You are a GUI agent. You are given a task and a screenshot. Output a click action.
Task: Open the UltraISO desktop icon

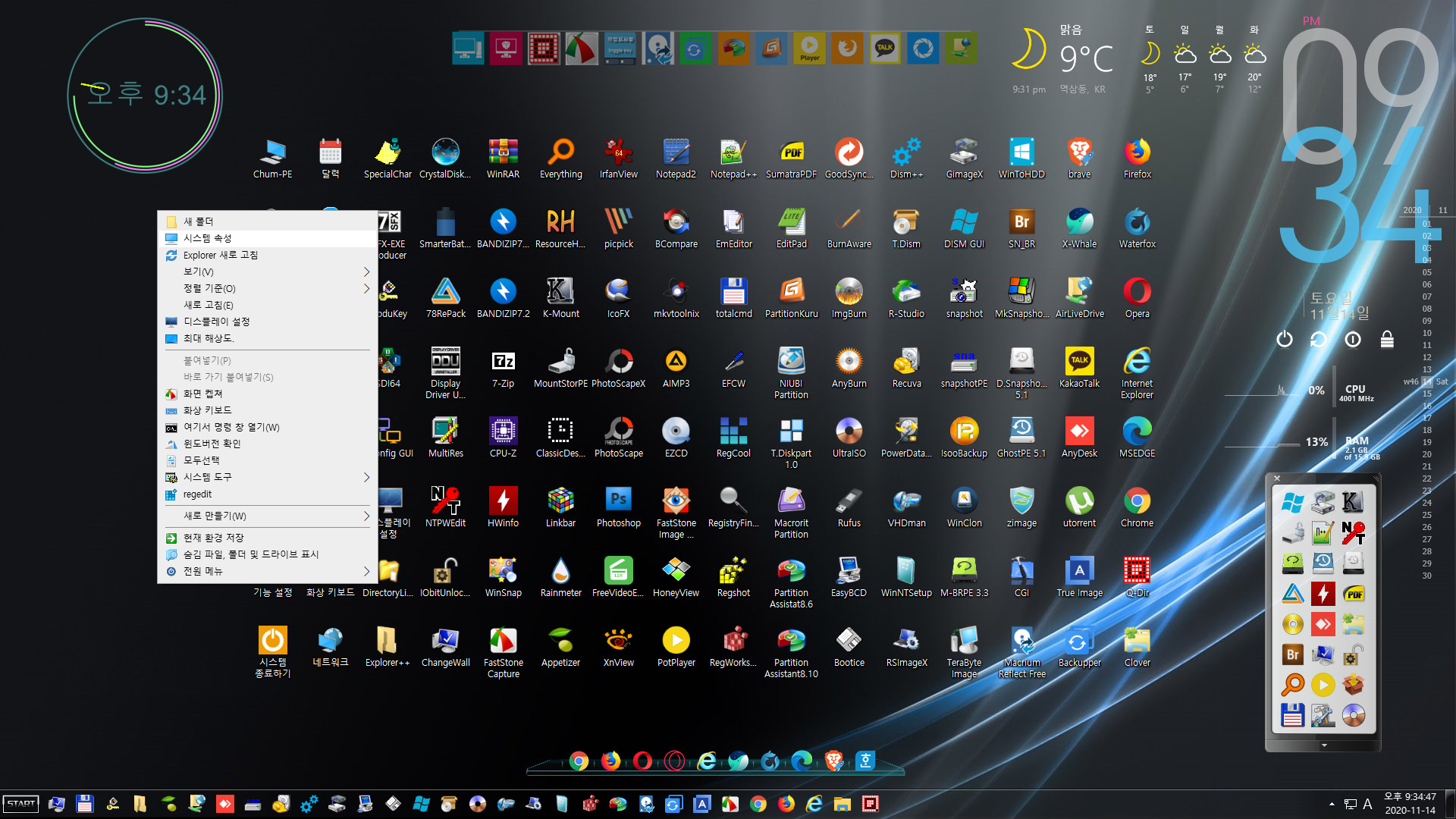[849, 437]
